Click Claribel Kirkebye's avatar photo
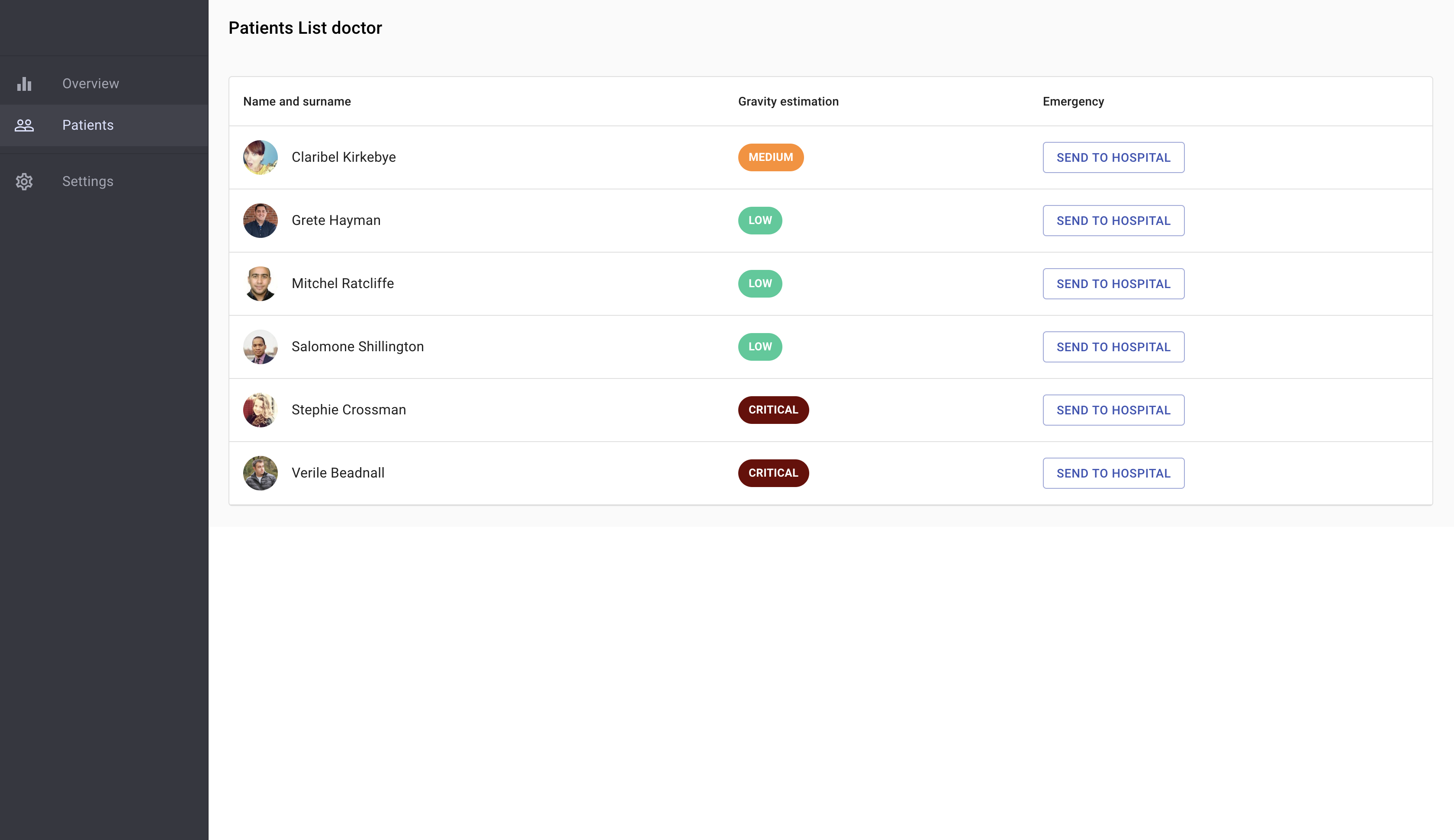 click(260, 157)
